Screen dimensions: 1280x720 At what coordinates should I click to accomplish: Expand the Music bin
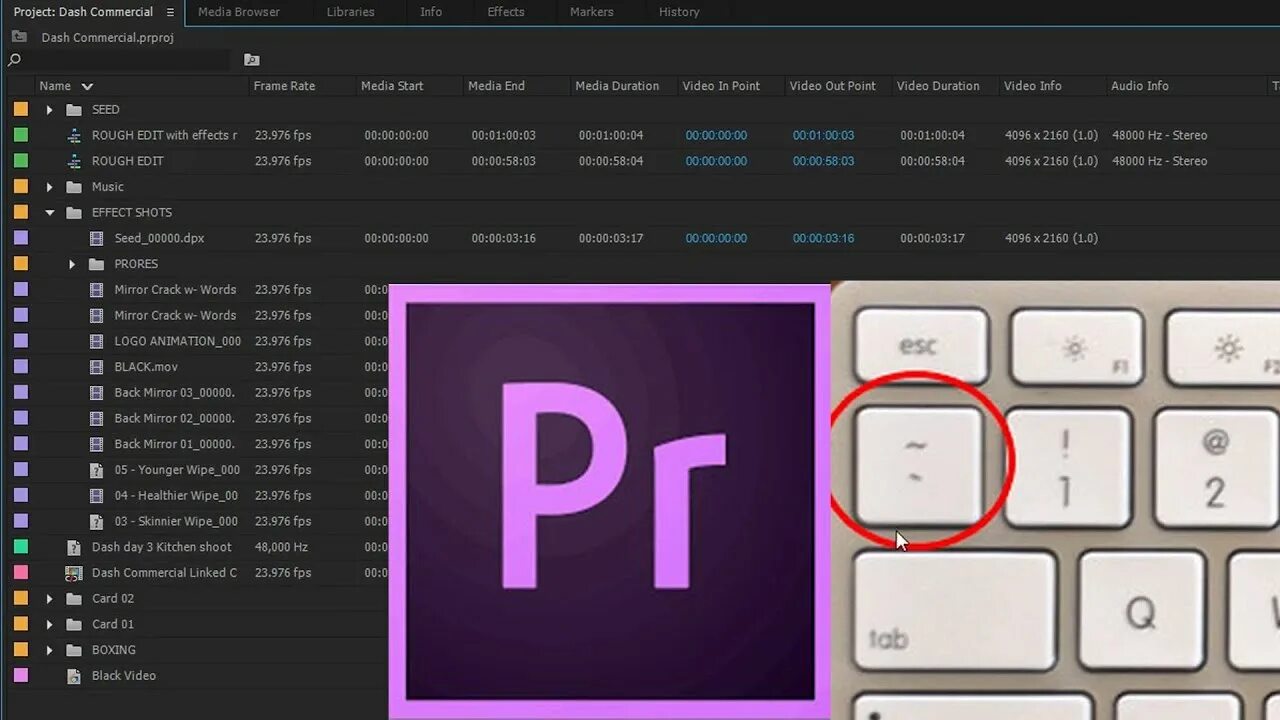click(x=49, y=187)
